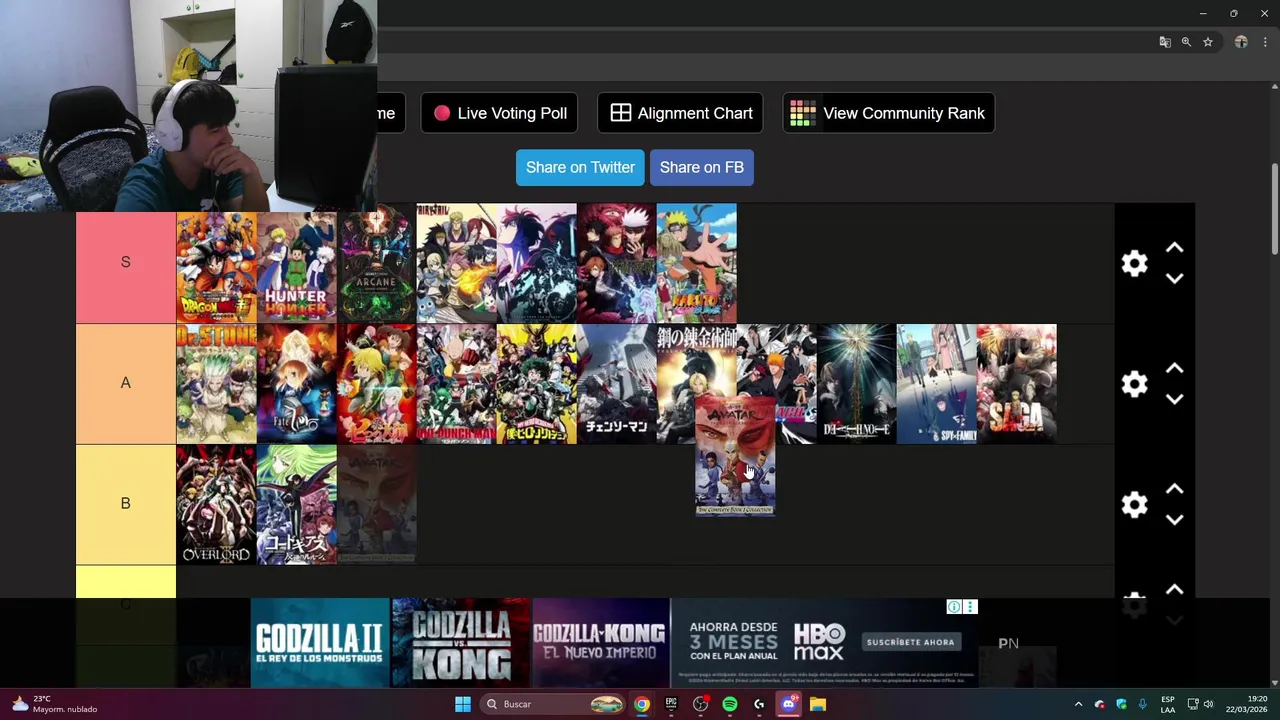This screenshot has height=720, width=1280.
Task: Bookmark this page with the star icon
Action: [1208, 42]
